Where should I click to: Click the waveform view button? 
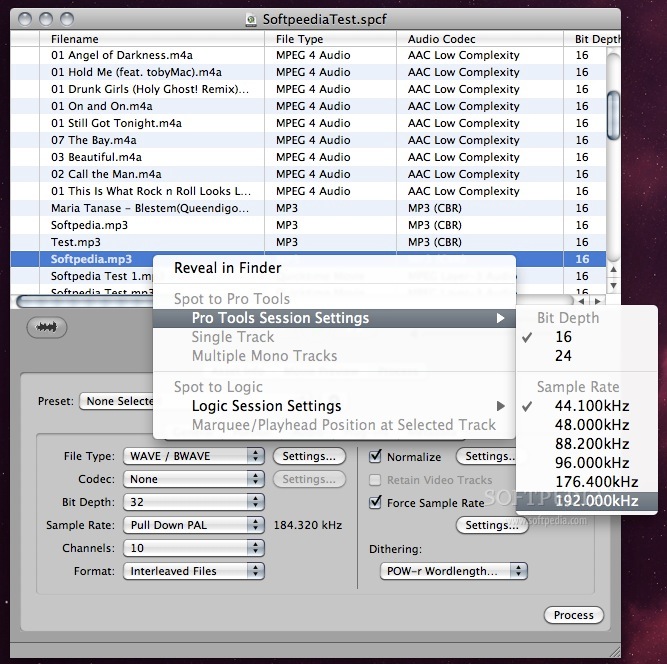click(x=47, y=327)
